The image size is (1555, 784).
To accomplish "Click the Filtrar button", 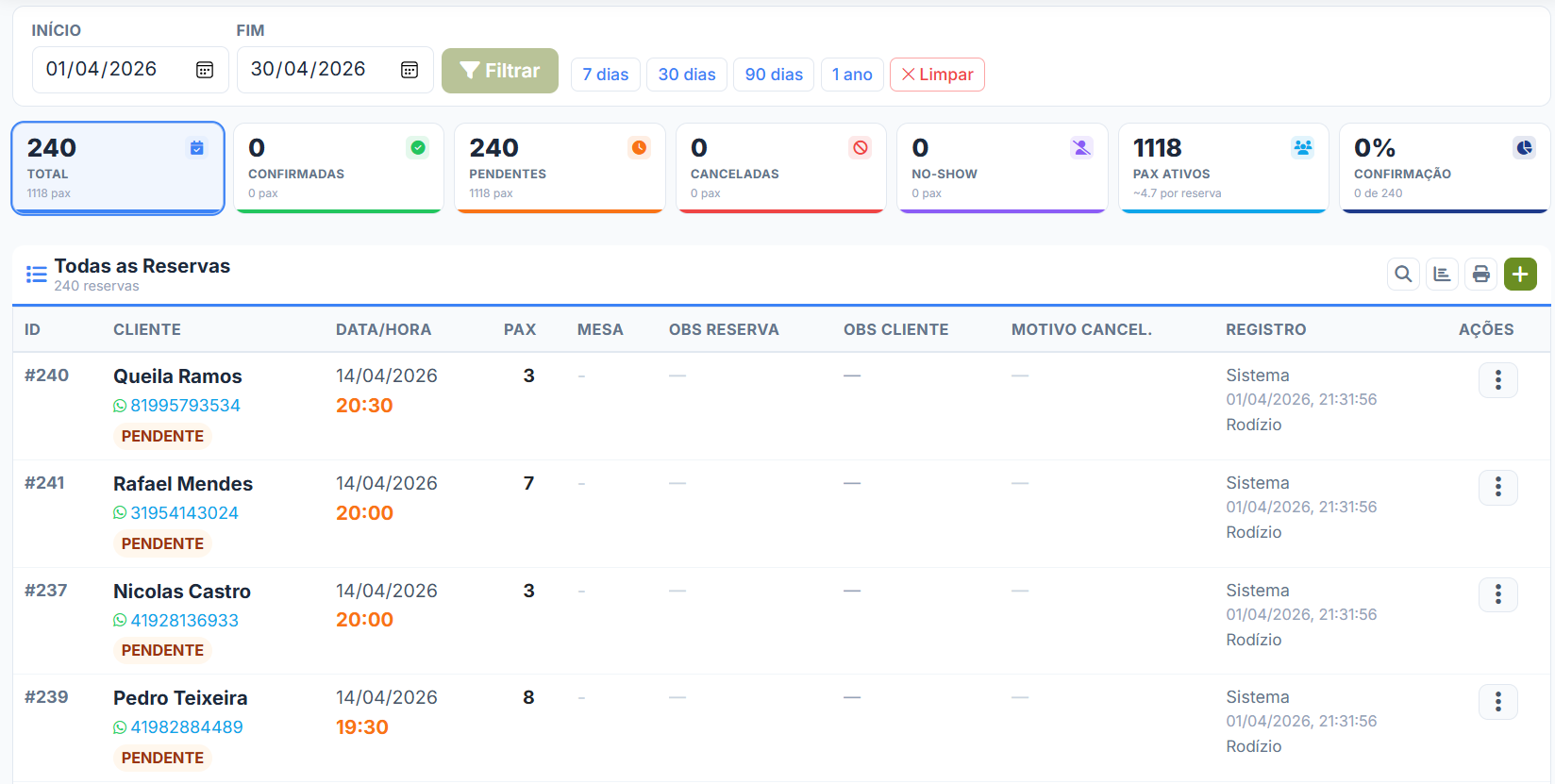I will pyautogui.click(x=499, y=71).
